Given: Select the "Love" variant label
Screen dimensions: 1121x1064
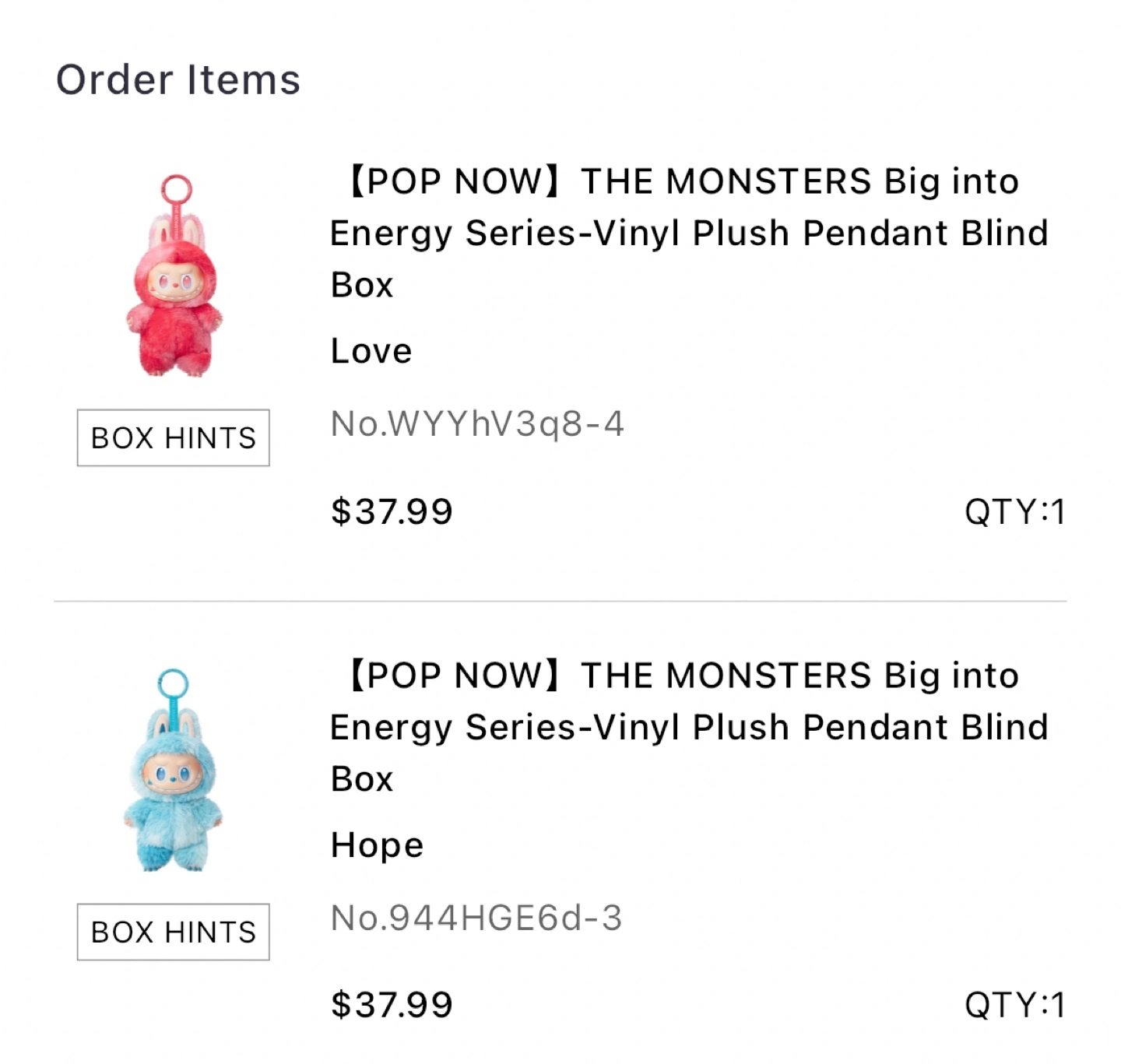Looking at the screenshot, I should pos(371,351).
